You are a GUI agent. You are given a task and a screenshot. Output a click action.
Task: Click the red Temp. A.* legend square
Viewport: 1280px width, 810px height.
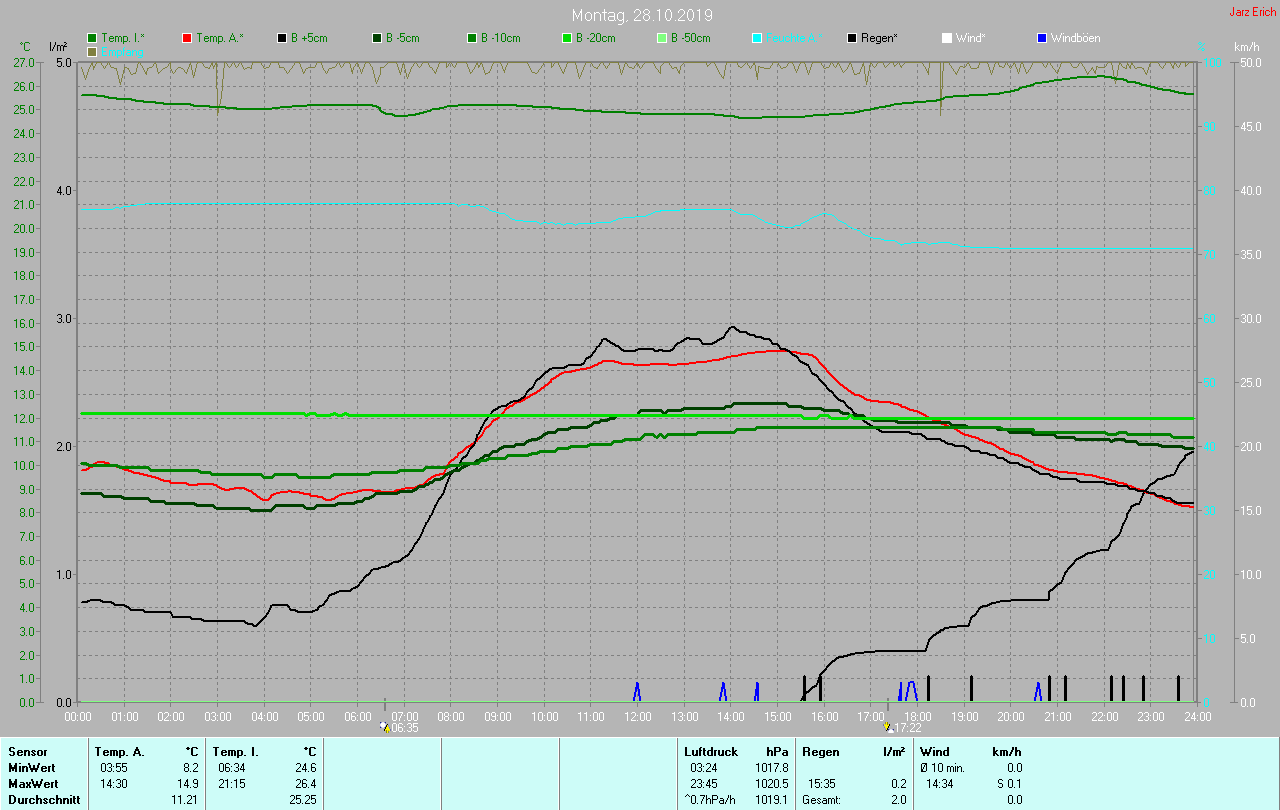[188, 38]
